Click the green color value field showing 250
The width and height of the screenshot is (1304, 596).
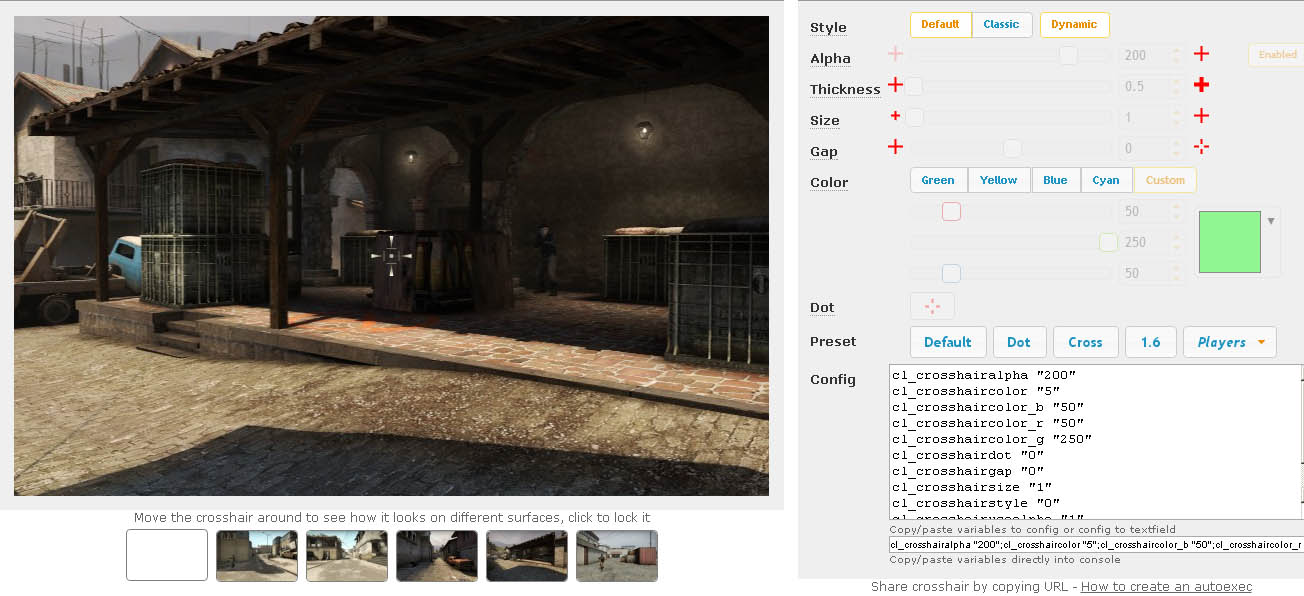1152,242
